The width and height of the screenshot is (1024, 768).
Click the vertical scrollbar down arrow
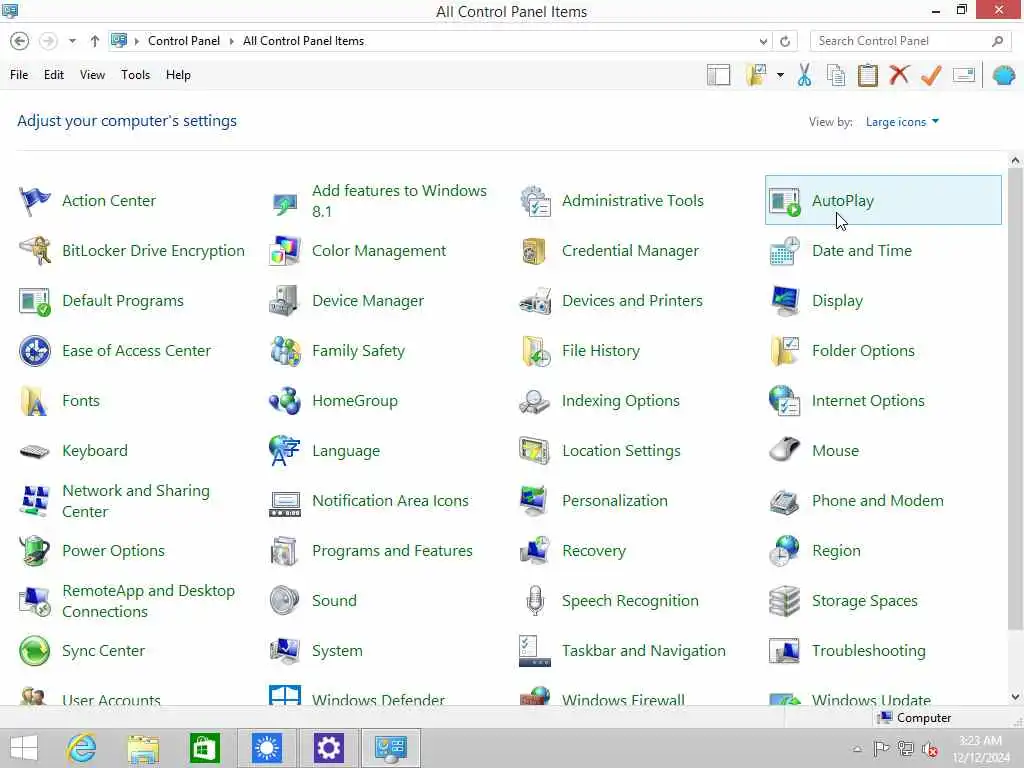(x=1015, y=697)
